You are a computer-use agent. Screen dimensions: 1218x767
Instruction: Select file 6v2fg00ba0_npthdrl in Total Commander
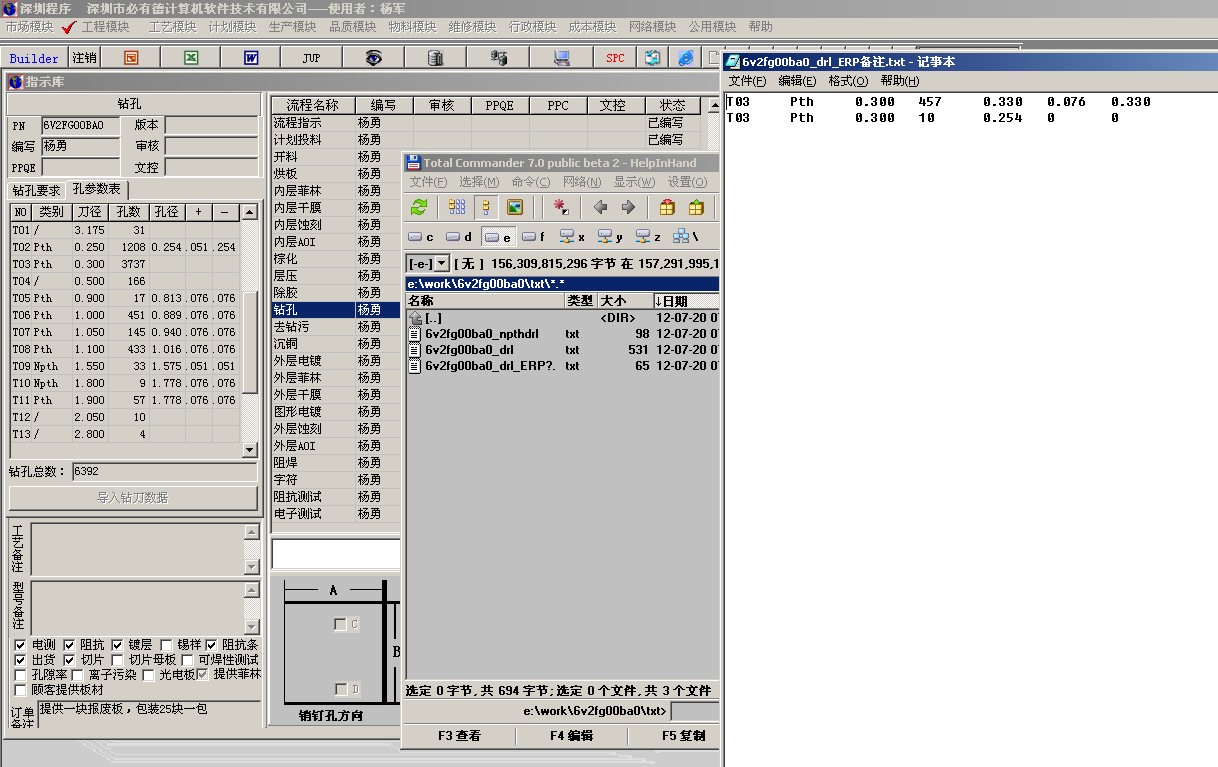[482, 334]
